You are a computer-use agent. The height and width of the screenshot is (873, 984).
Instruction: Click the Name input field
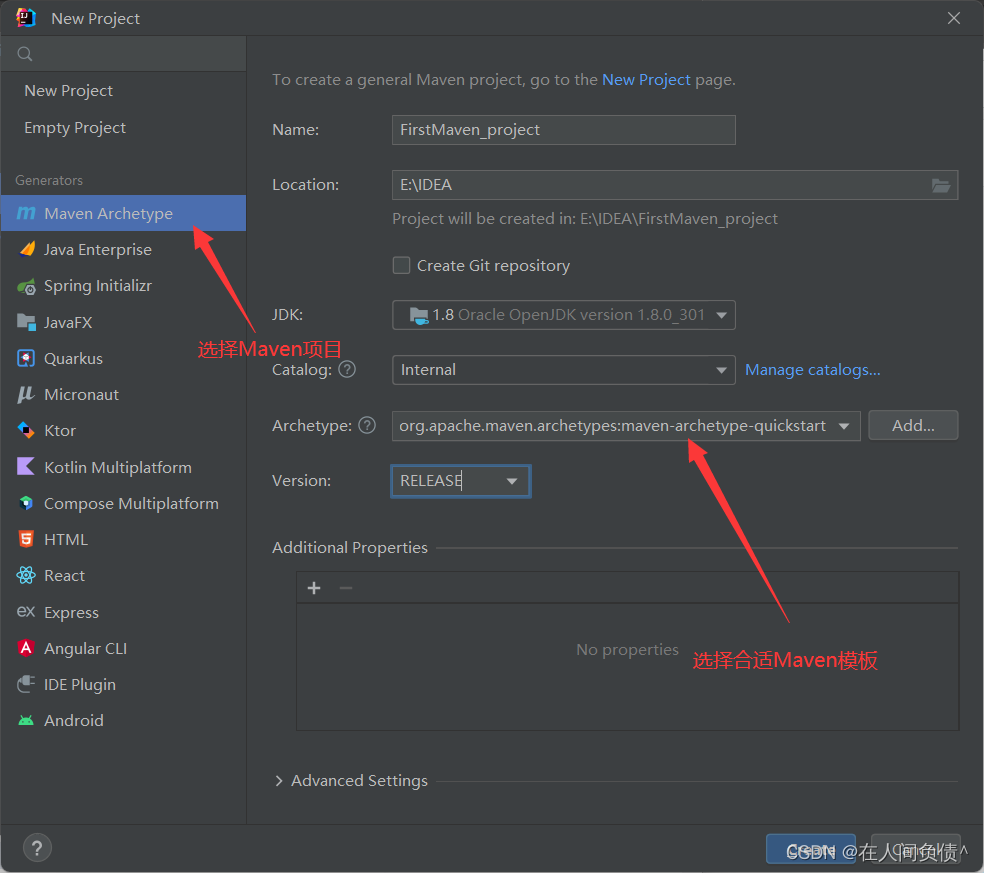(x=564, y=130)
